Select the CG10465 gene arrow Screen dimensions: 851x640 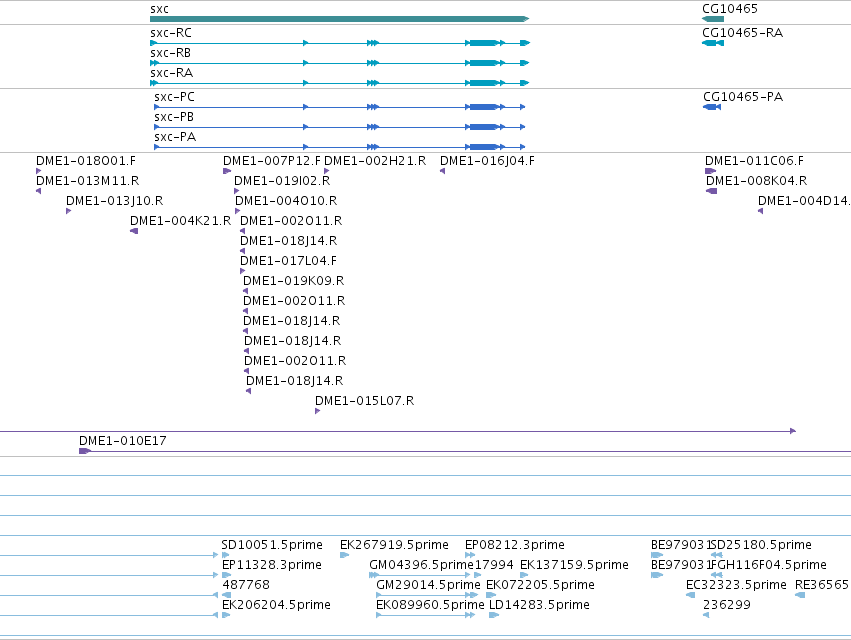pyautogui.click(x=713, y=19)
